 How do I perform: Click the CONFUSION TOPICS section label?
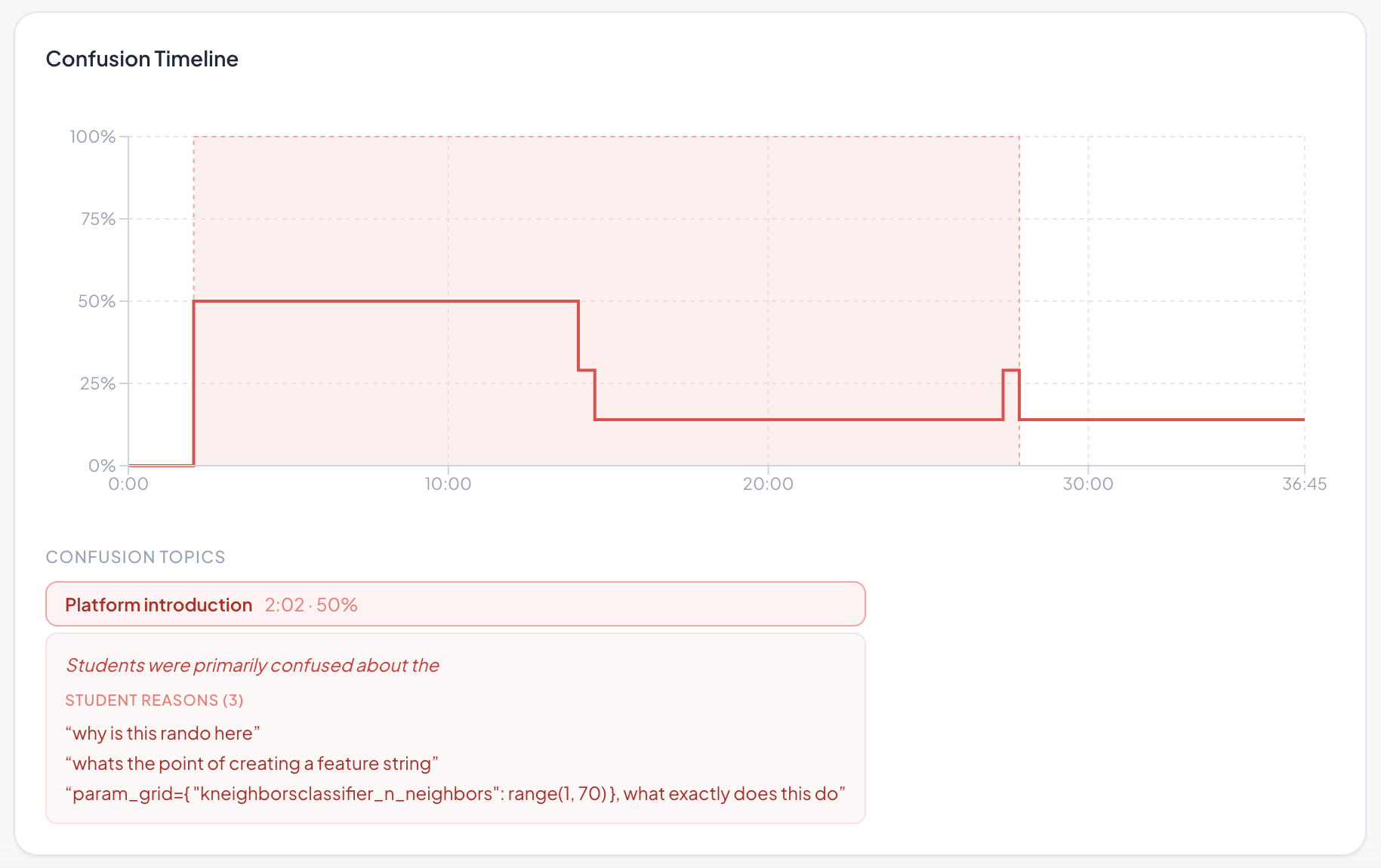tap(135, 557)
